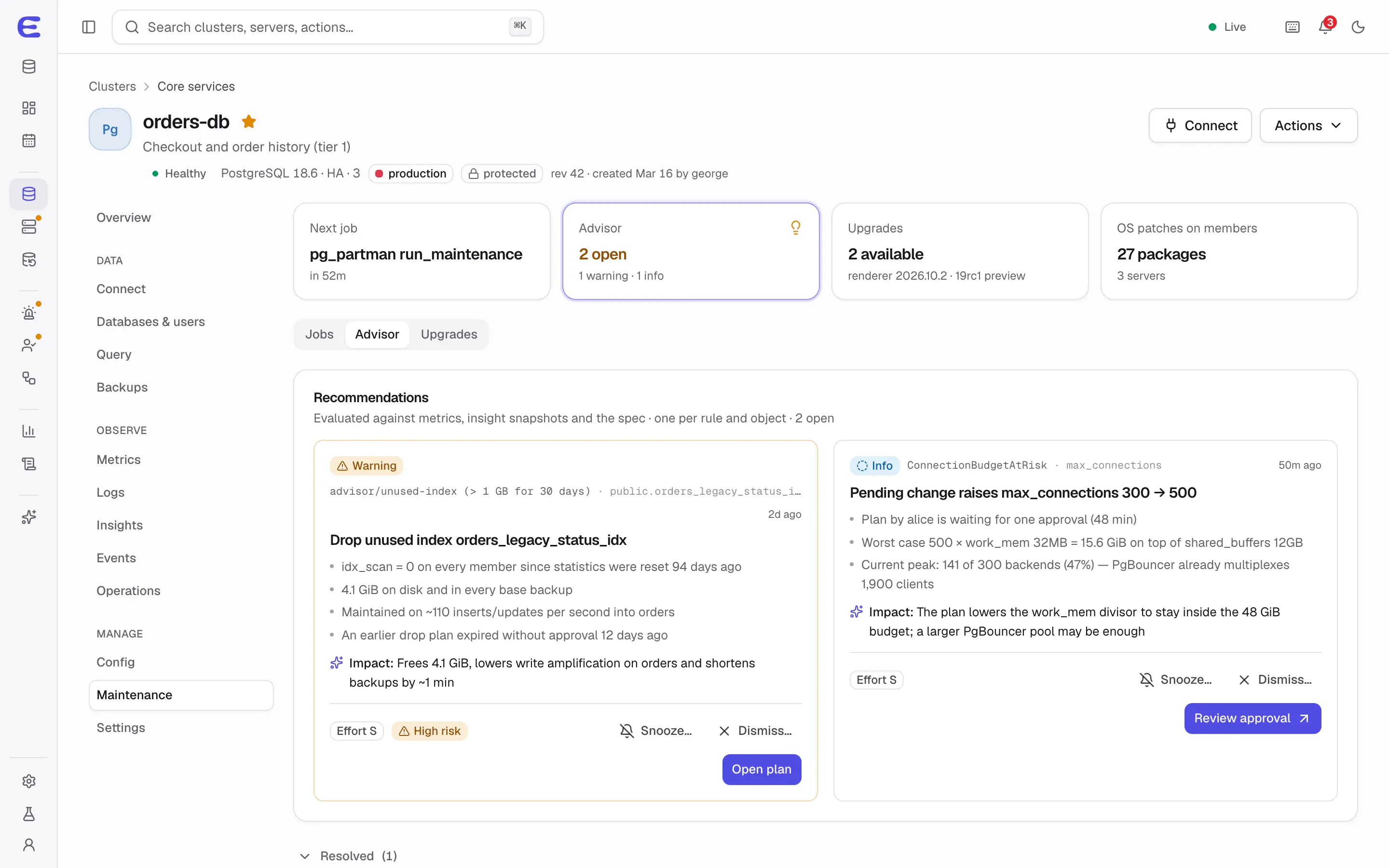Screen dimensions: 1389x868
Task: Click the Info badge on ConnectionBudgetAtRisk
Action: [874, 465]
